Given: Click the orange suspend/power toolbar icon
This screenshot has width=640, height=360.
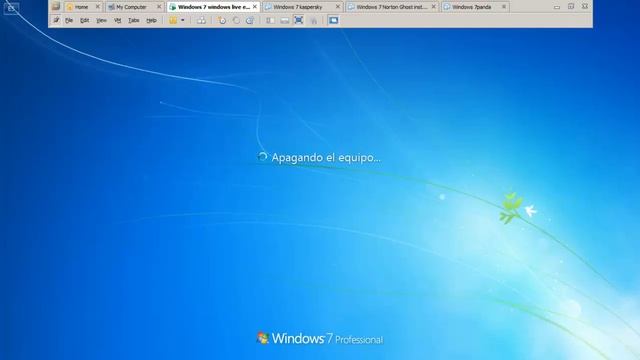Looking at the screenshot, I should pyautogui.click(x=173, y=20).
